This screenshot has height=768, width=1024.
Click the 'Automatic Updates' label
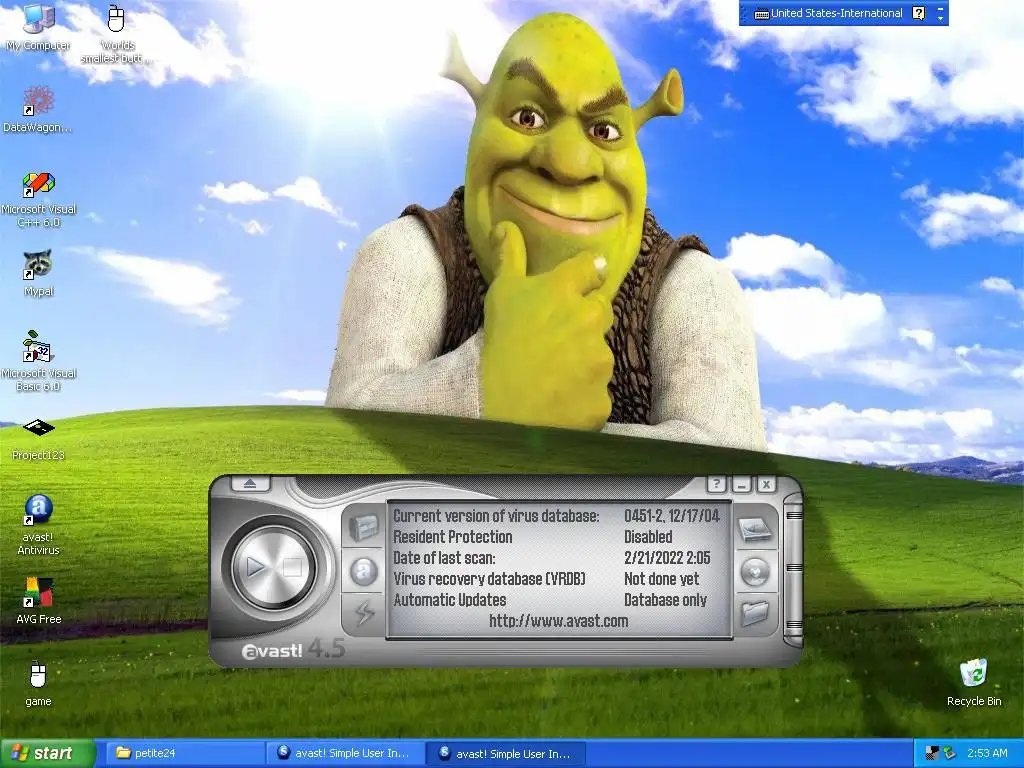(450, 600)
